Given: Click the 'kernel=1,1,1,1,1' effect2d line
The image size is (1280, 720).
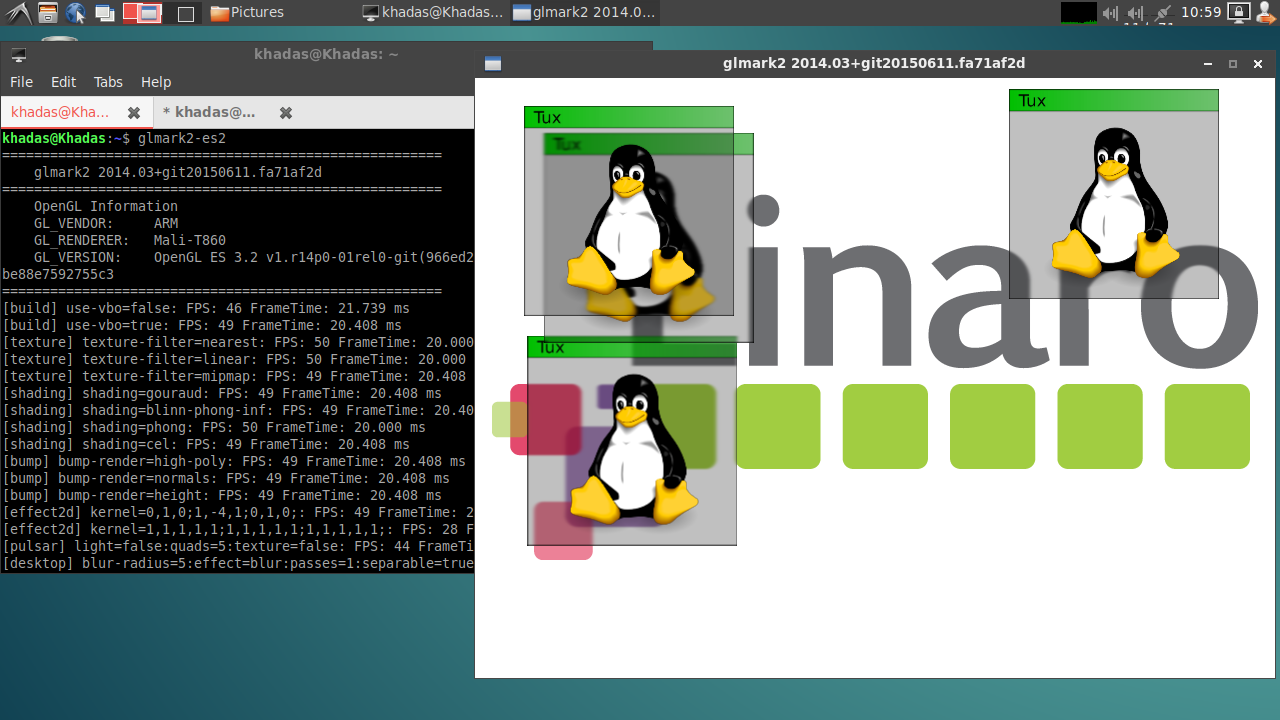Looking at the screenshot, I should click(238, 529).
